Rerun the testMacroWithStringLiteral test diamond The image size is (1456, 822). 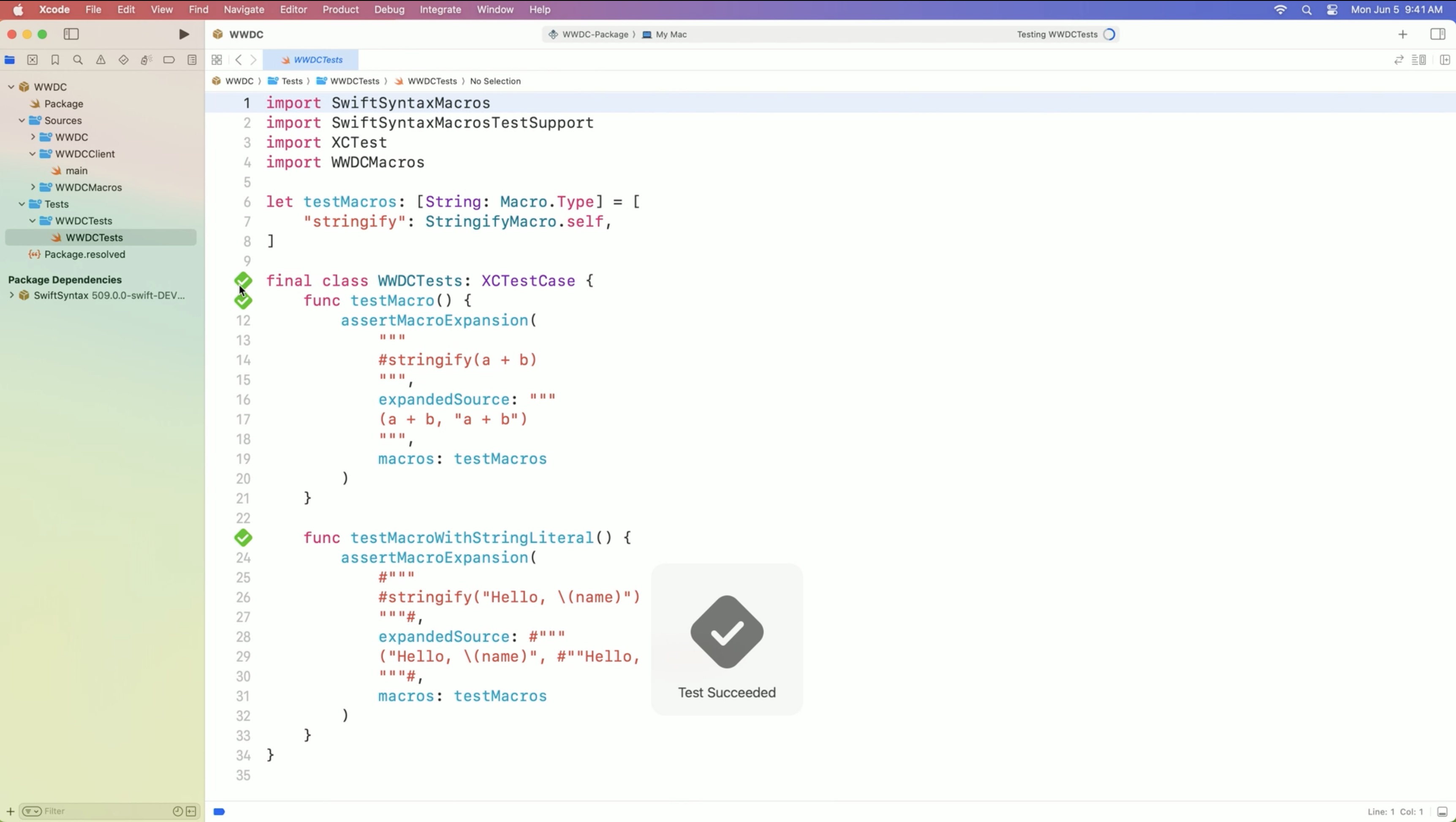[243, 538]
